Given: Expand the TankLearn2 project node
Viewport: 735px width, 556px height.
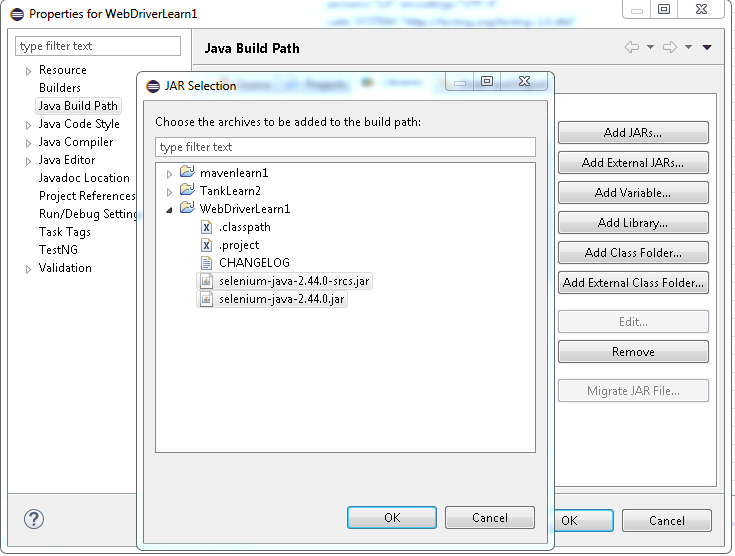Looking at the screenshot, I should click(x=169, y=192).
